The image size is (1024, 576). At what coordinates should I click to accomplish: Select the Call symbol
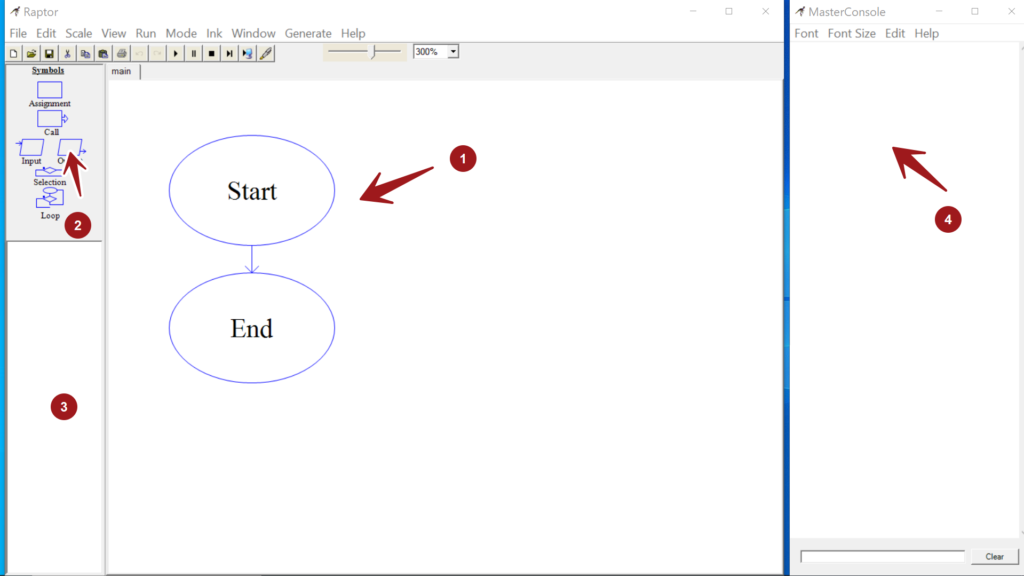(x=49, y=119)
